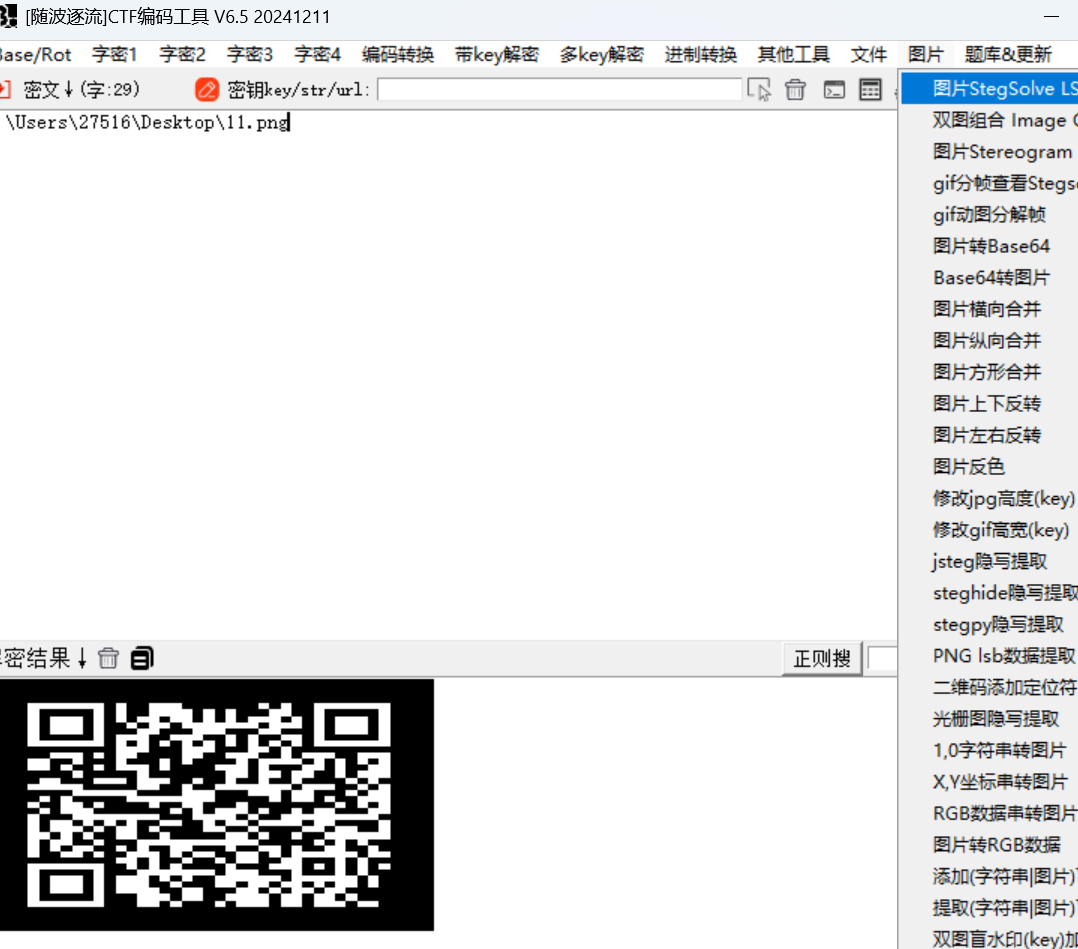Select 提取(字符串|图片) menu entry
The width and height of the screenshot is (1078, 949).
pos(989,908)
